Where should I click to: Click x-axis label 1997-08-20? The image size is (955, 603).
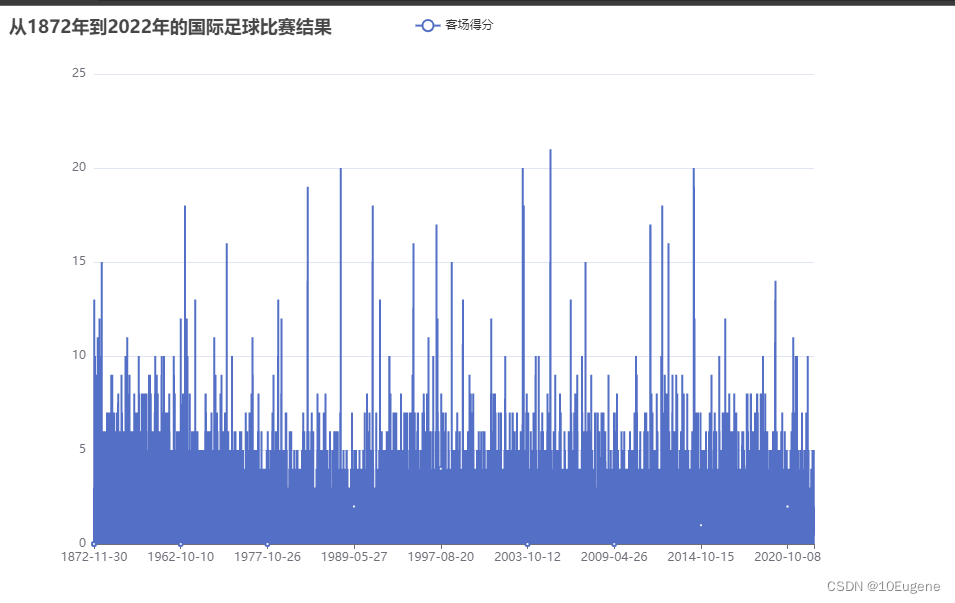tap(440, 557)
